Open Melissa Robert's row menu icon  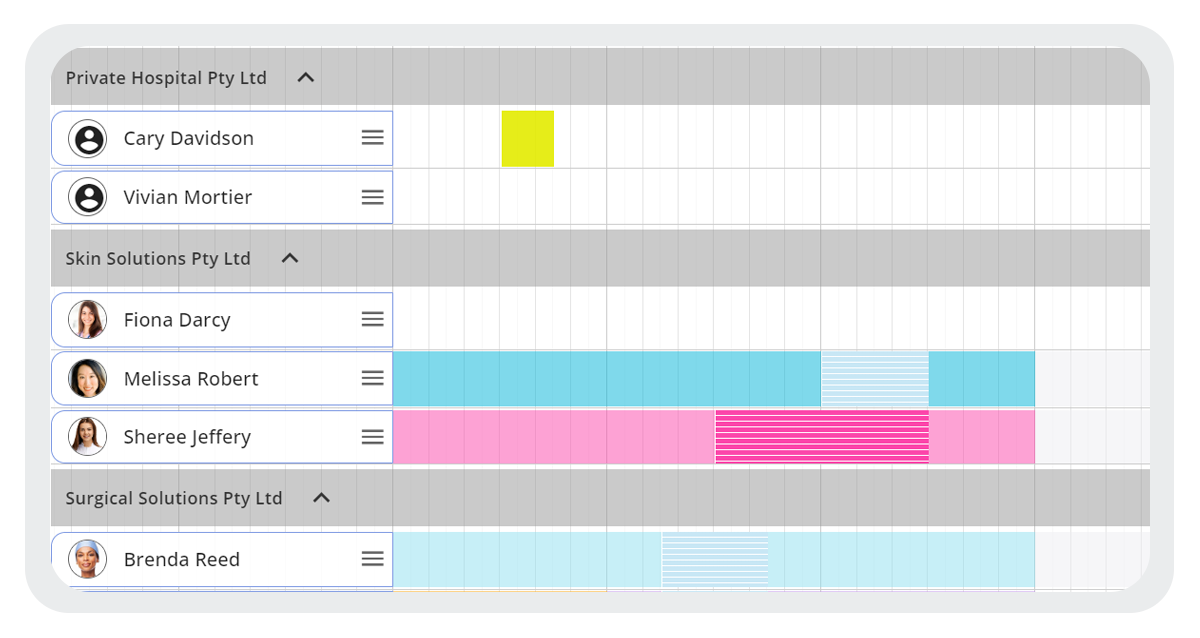click(x=372, y=378)
